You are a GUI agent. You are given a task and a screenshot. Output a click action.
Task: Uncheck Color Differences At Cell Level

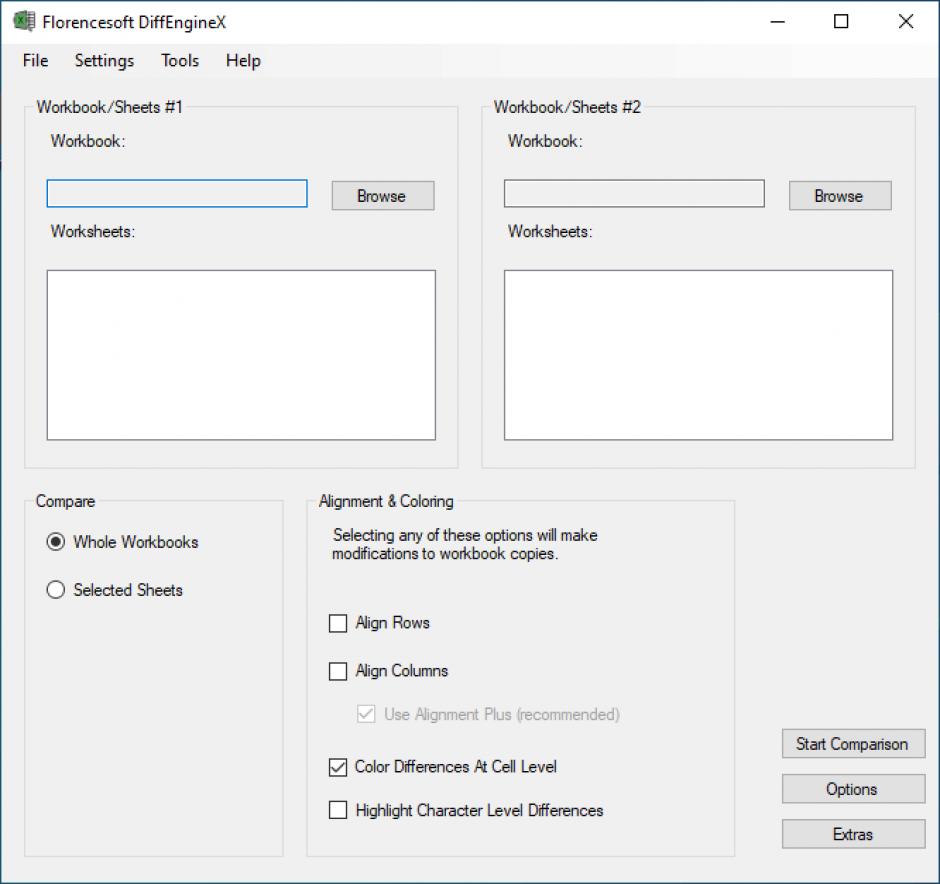coord(338,767)
